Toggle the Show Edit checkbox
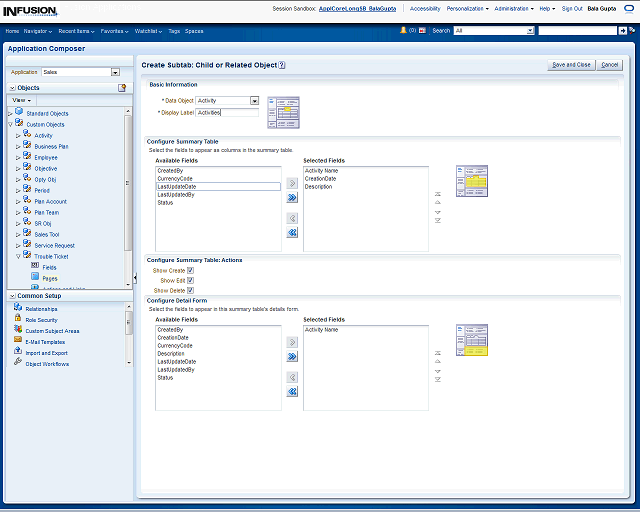The height and width of the screenshot is (512, 640). (190, 281)
